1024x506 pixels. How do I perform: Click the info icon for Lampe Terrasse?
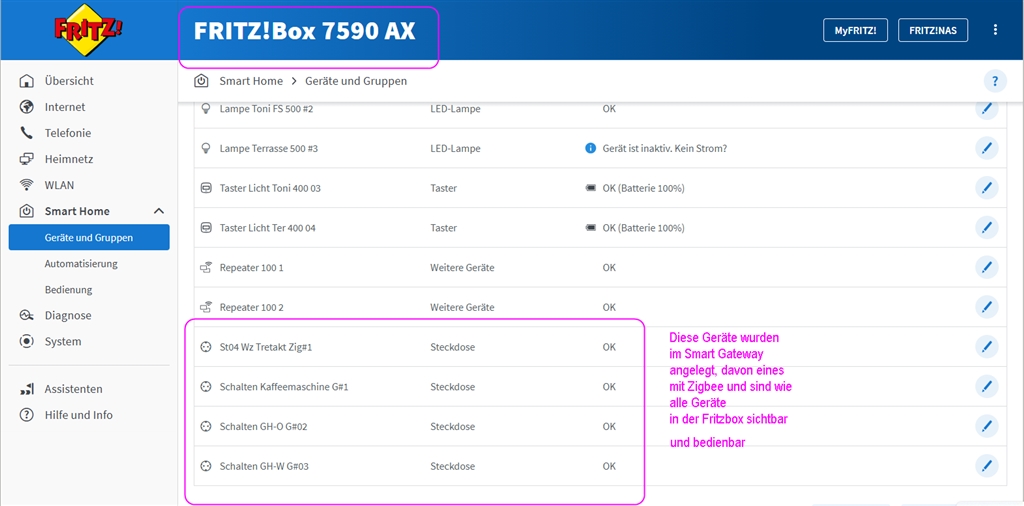[590, 148]
